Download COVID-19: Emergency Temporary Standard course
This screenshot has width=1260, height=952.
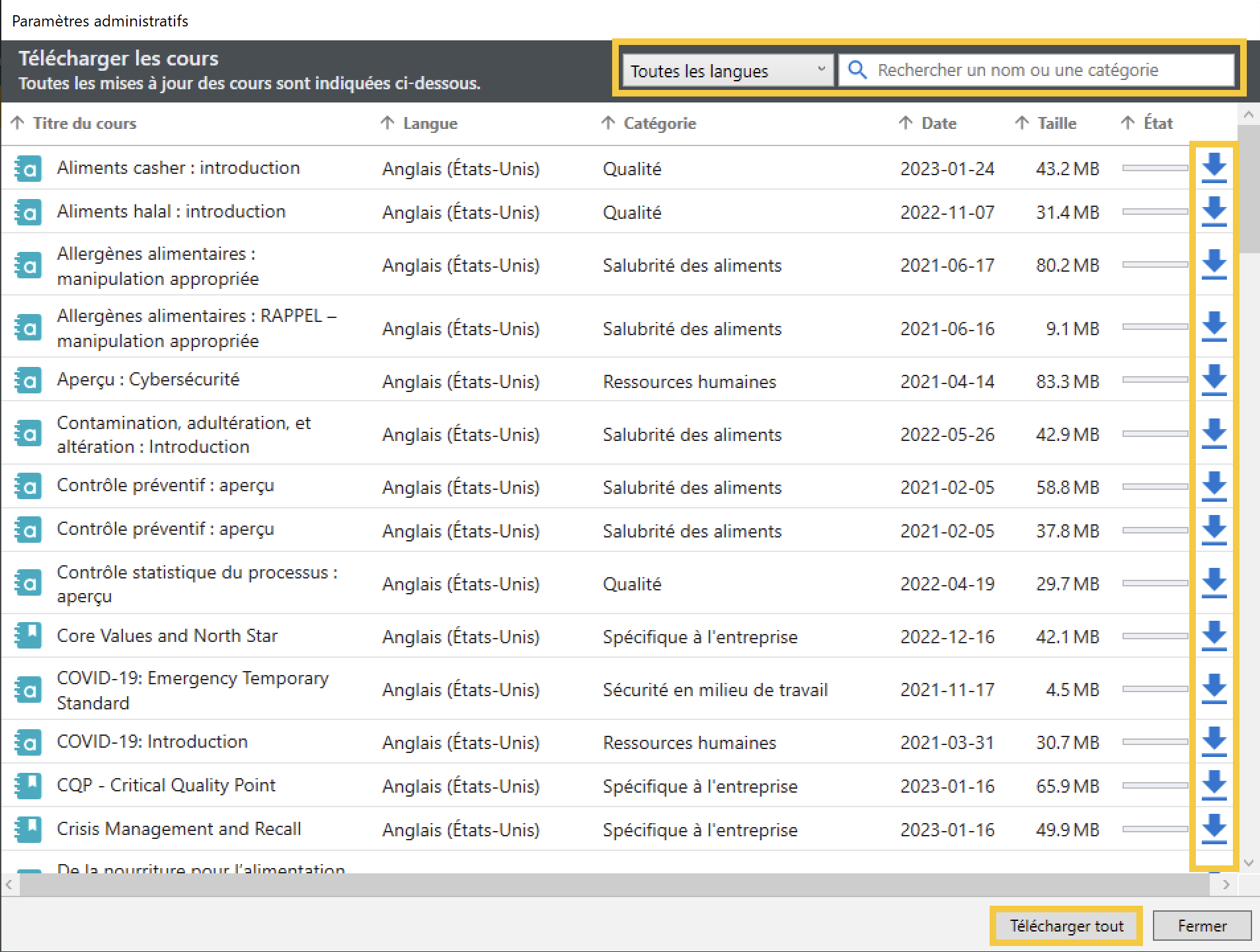click(x=1214, y=689)
